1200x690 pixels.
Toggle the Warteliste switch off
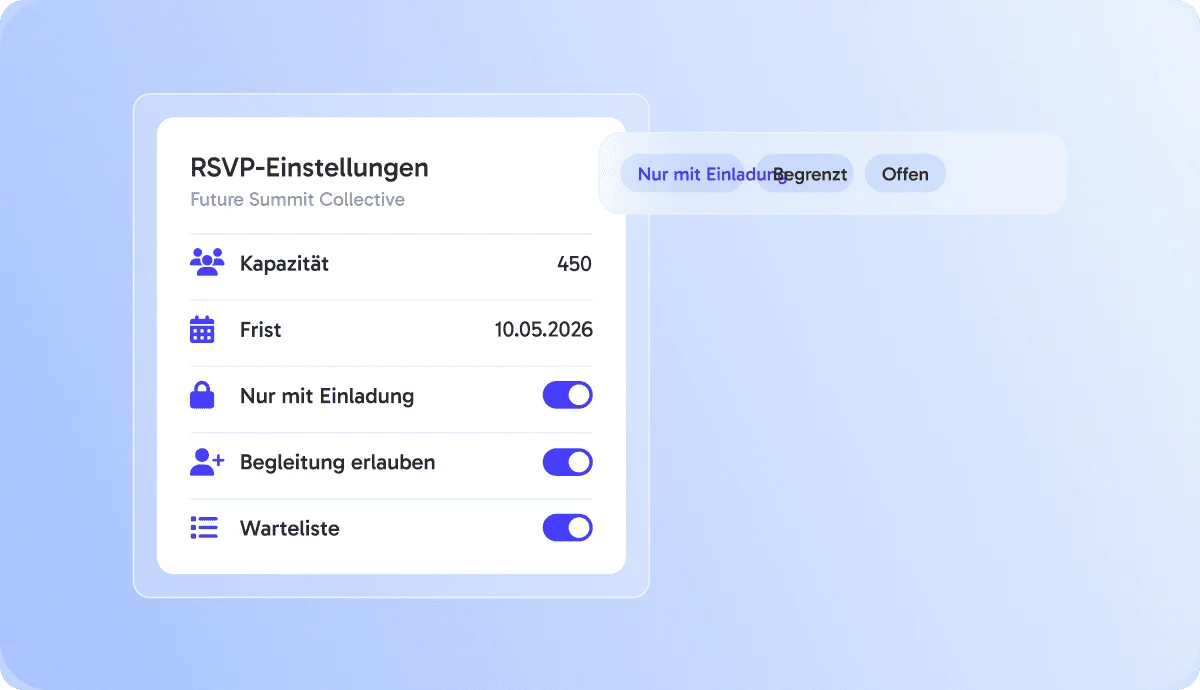tap(568, 528)
